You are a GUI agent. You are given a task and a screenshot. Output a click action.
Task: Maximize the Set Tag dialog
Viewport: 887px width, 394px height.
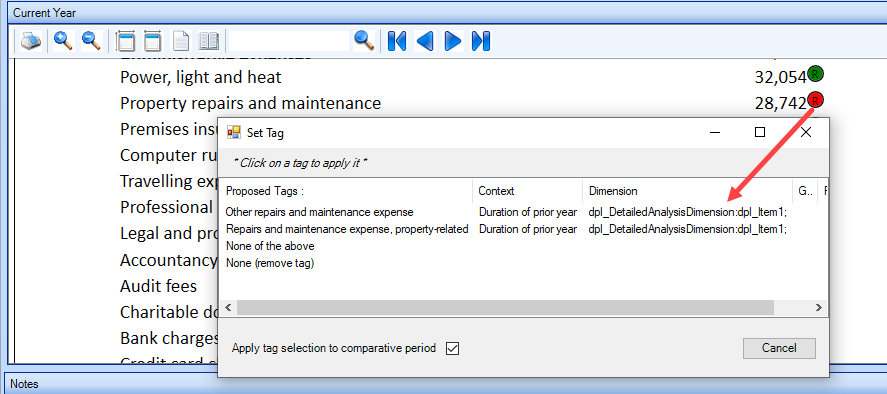point(760,132)
